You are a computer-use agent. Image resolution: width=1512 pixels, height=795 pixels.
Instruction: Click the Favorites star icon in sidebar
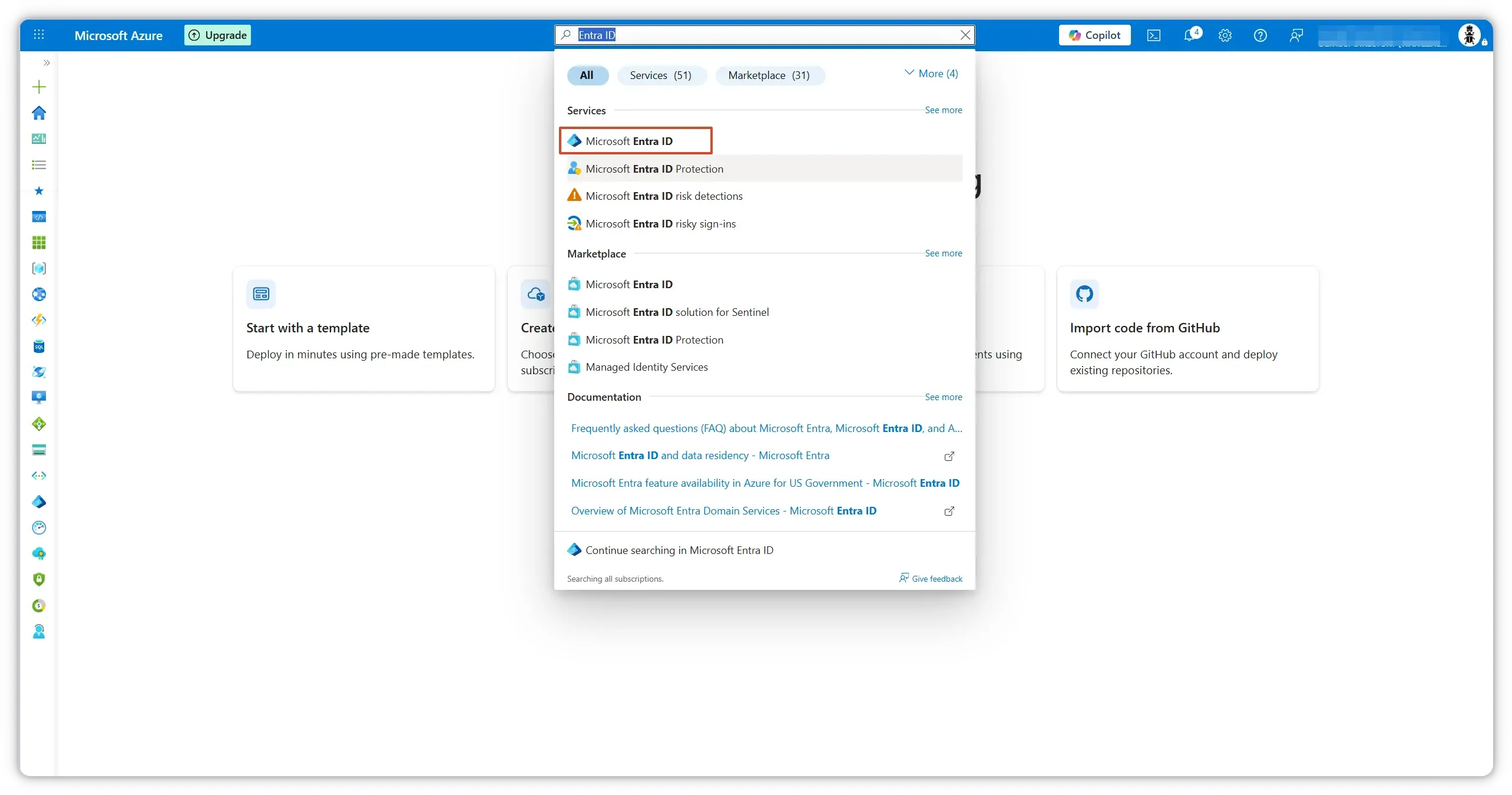[39, 190]
